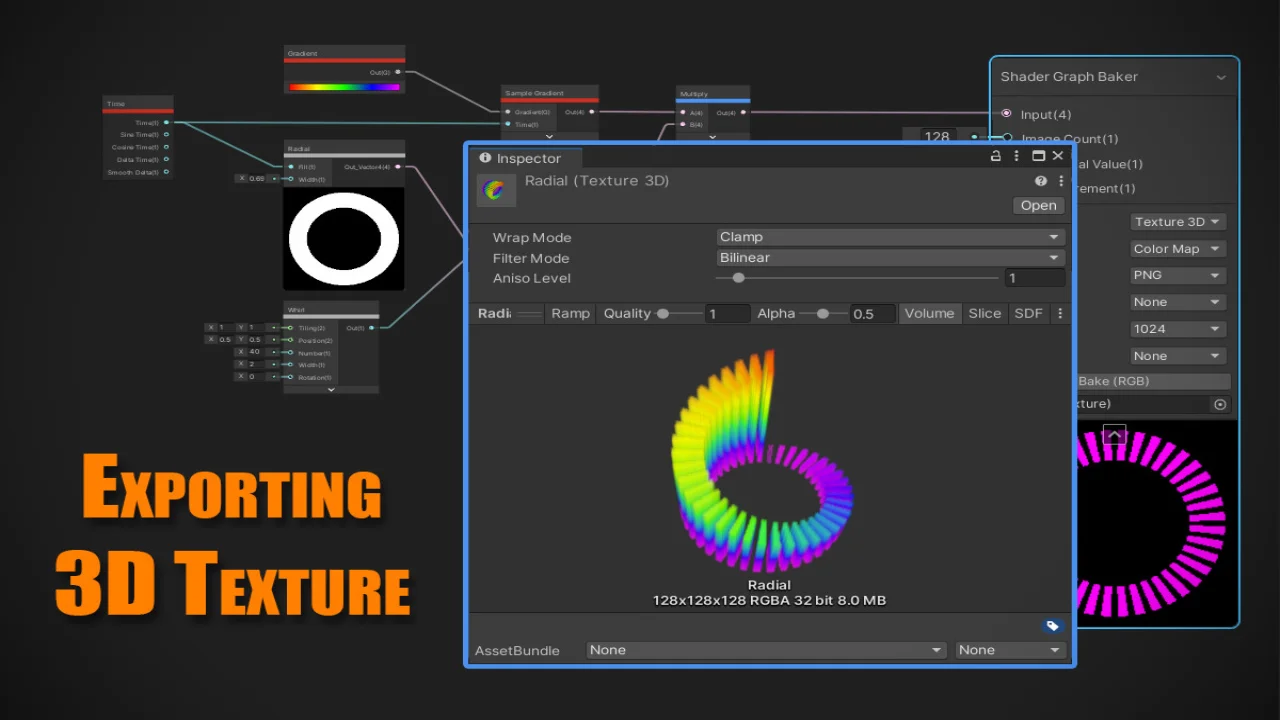Viewport: 1280px width, 720px height.
Task: Click the Radial texture asset thumbnail icon
Action: 496,189
